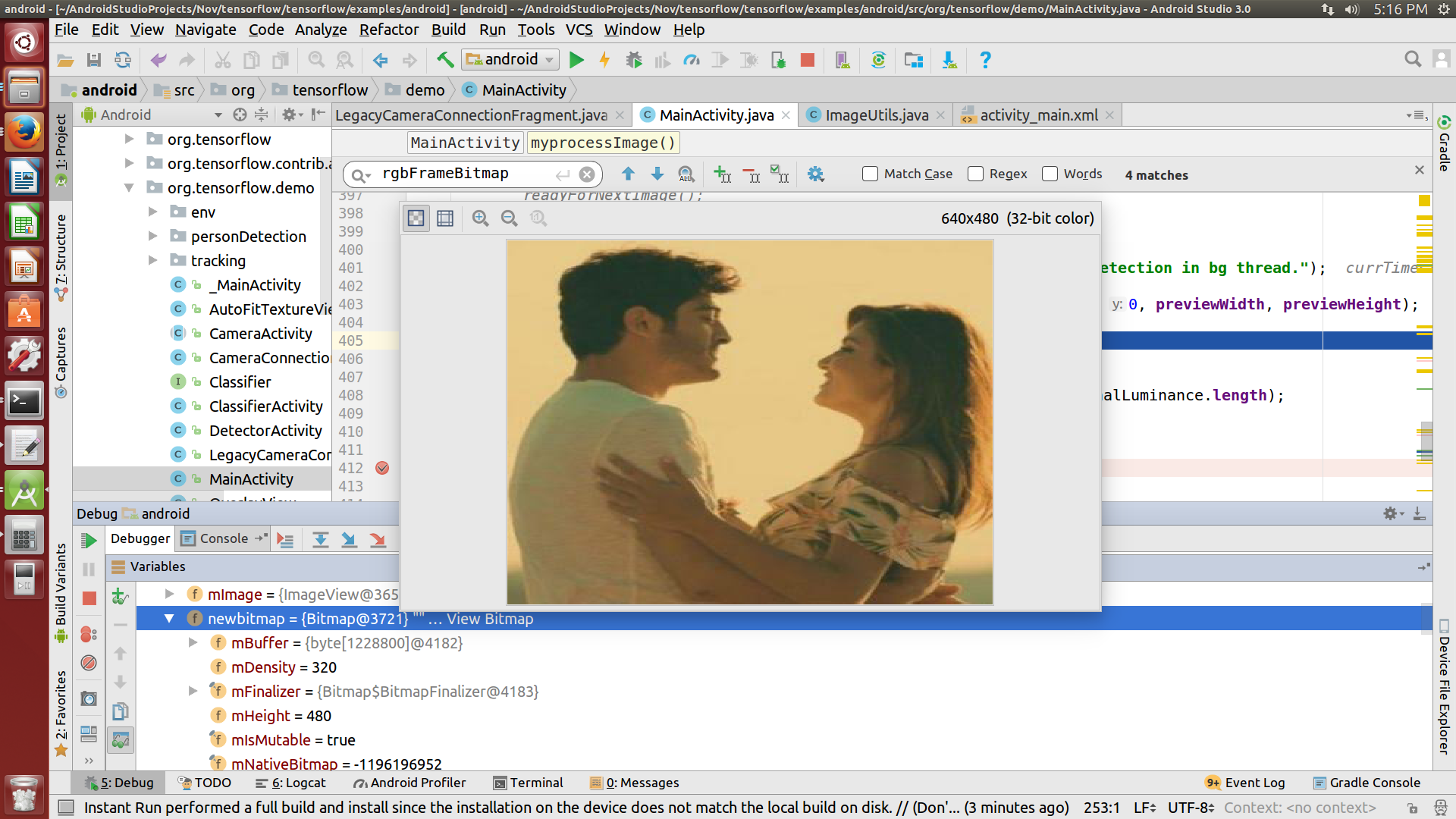Apply changes with Instant Run lightning bolt
This screenshot has height=819, width=1456.
(x=604, y=59)
